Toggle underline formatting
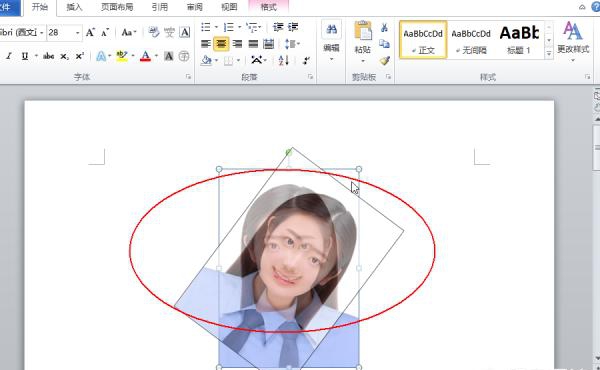The height and width of the screenshot is (370, 600). [25, 56]
